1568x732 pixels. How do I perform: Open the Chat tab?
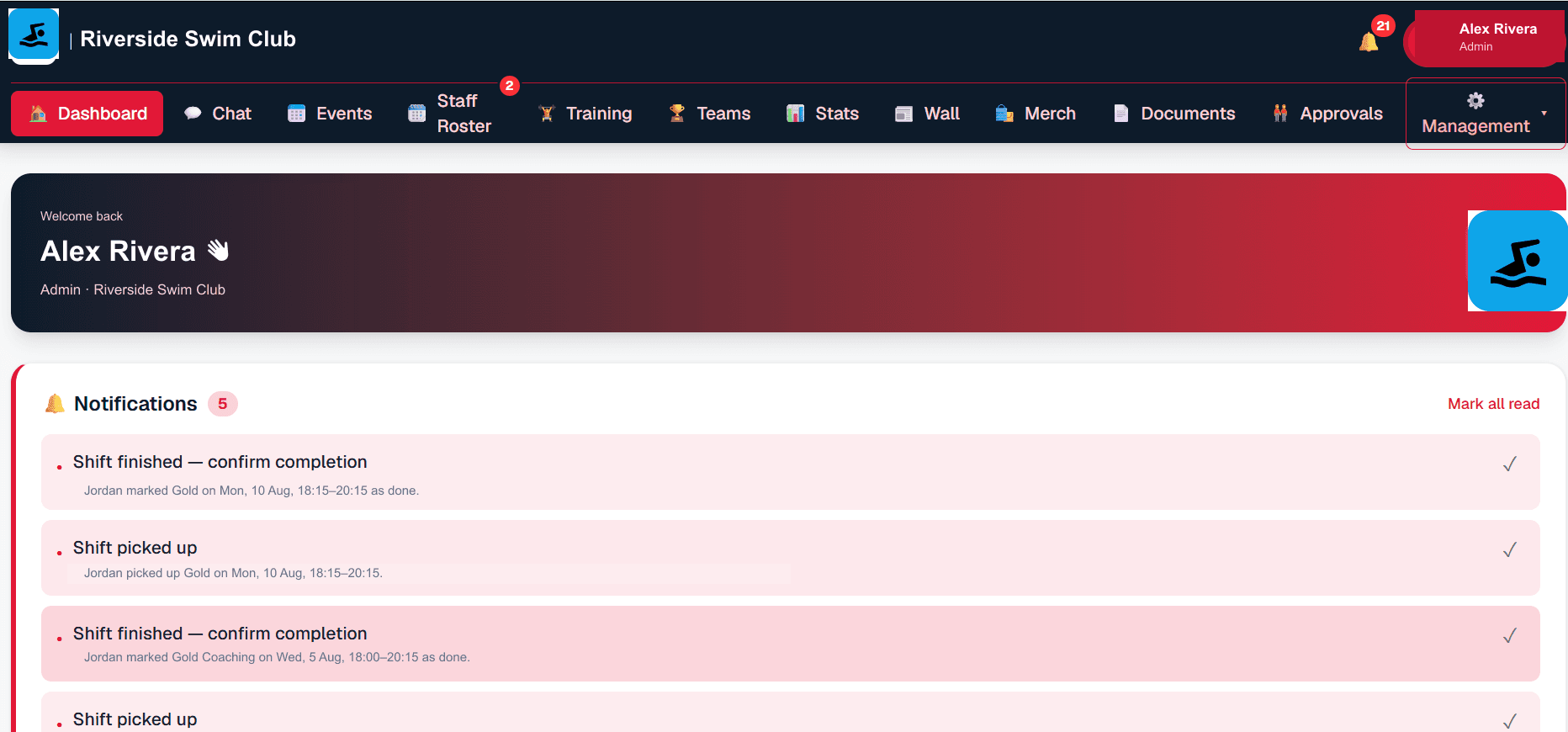217,114
